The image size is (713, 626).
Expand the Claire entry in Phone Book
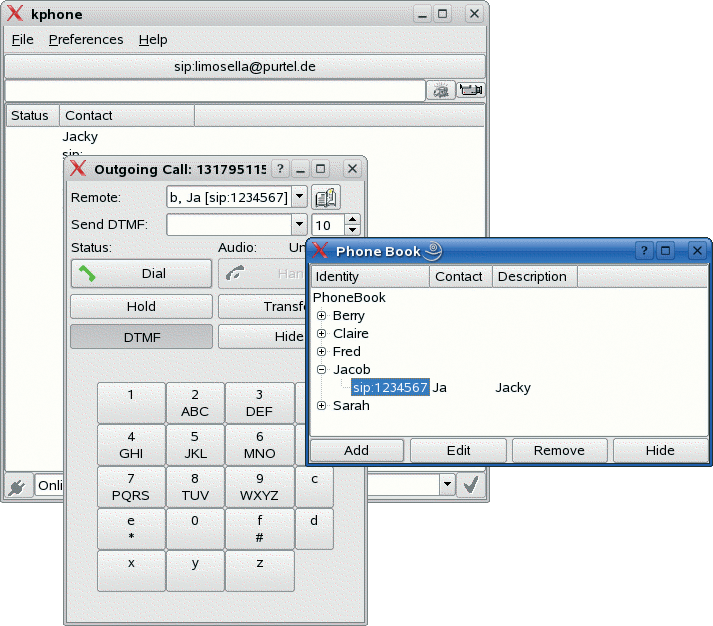tap(321, 333)
